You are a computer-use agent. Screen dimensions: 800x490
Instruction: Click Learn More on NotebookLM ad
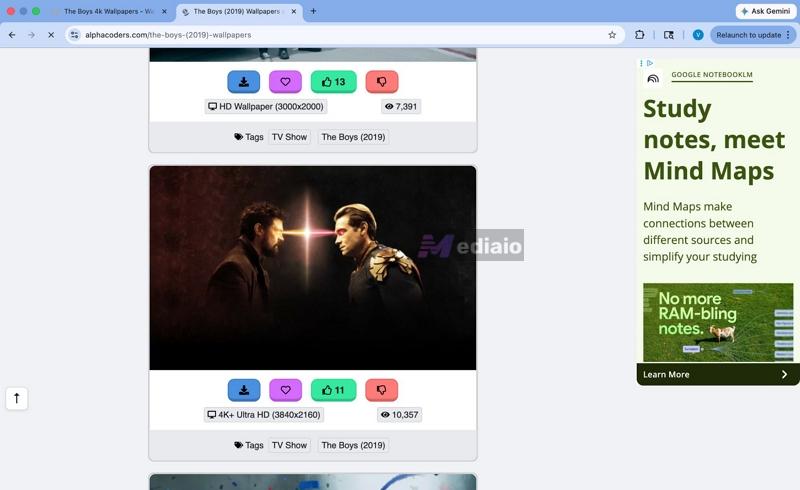tap(717, 374)
